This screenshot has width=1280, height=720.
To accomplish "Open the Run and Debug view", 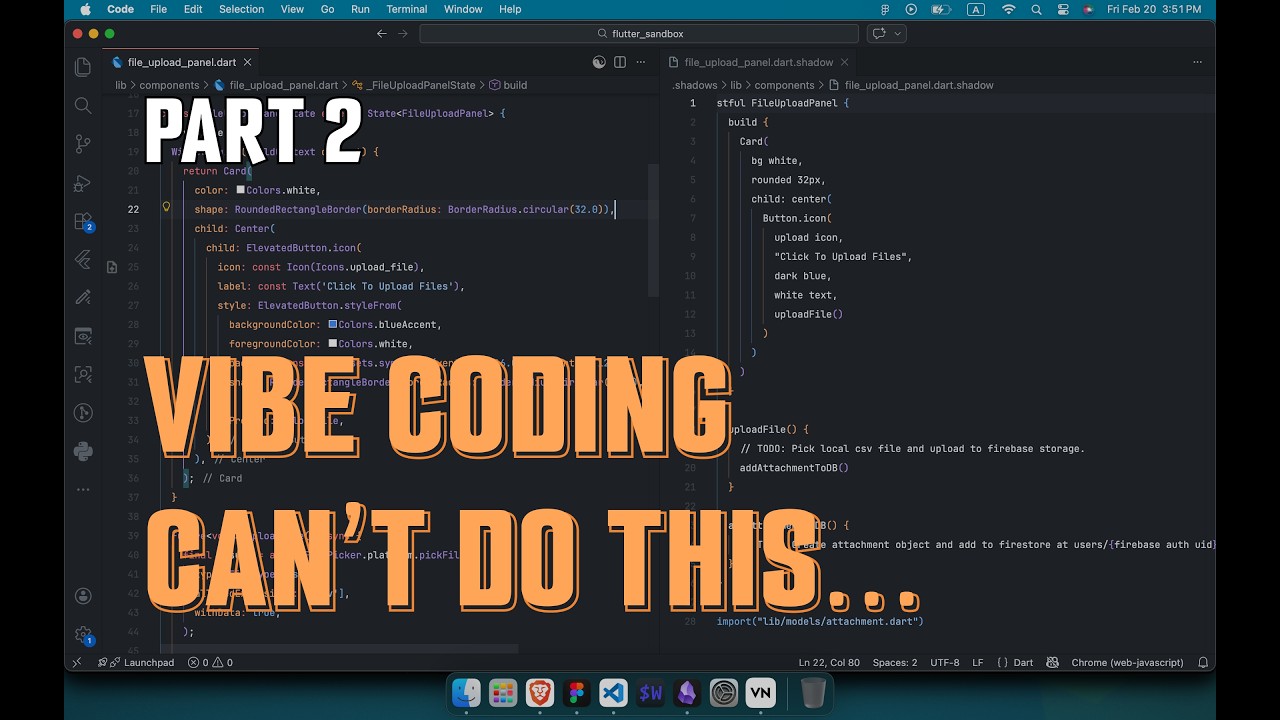I will pyautogui.click(x=83, y=183).
